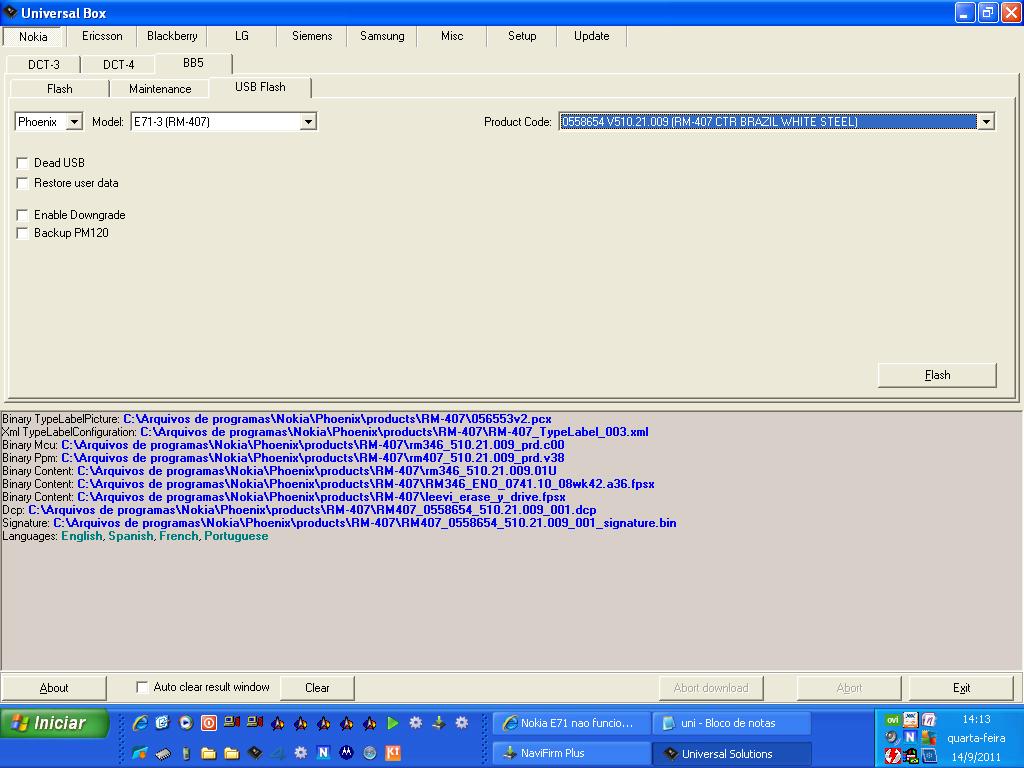Click the Exit button
Image resolution: width=1024 pixels, height=768 pixels.
(961, 688)
